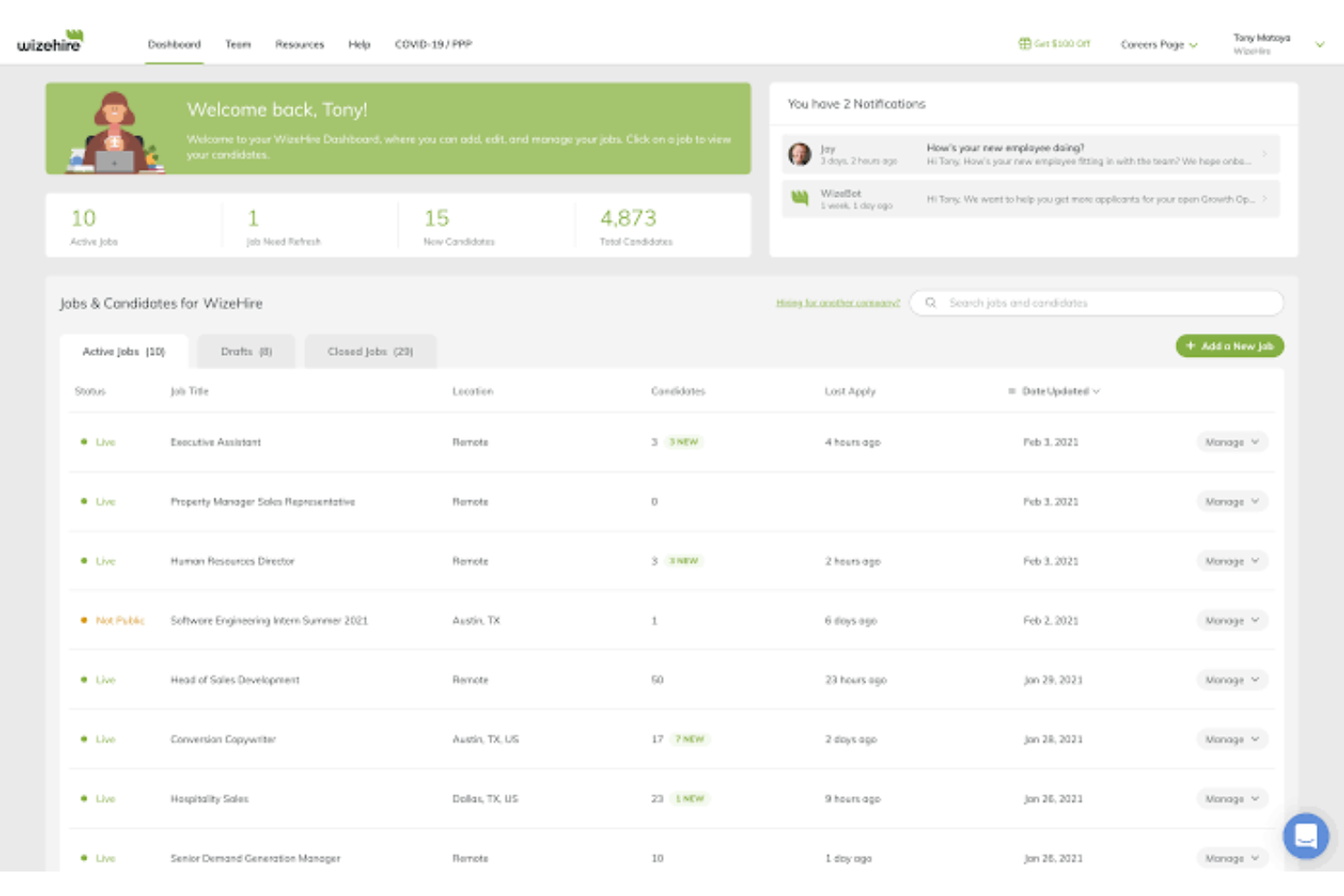Go to the Team menu item
This screenshot has height=896, width=1344.
238,44
